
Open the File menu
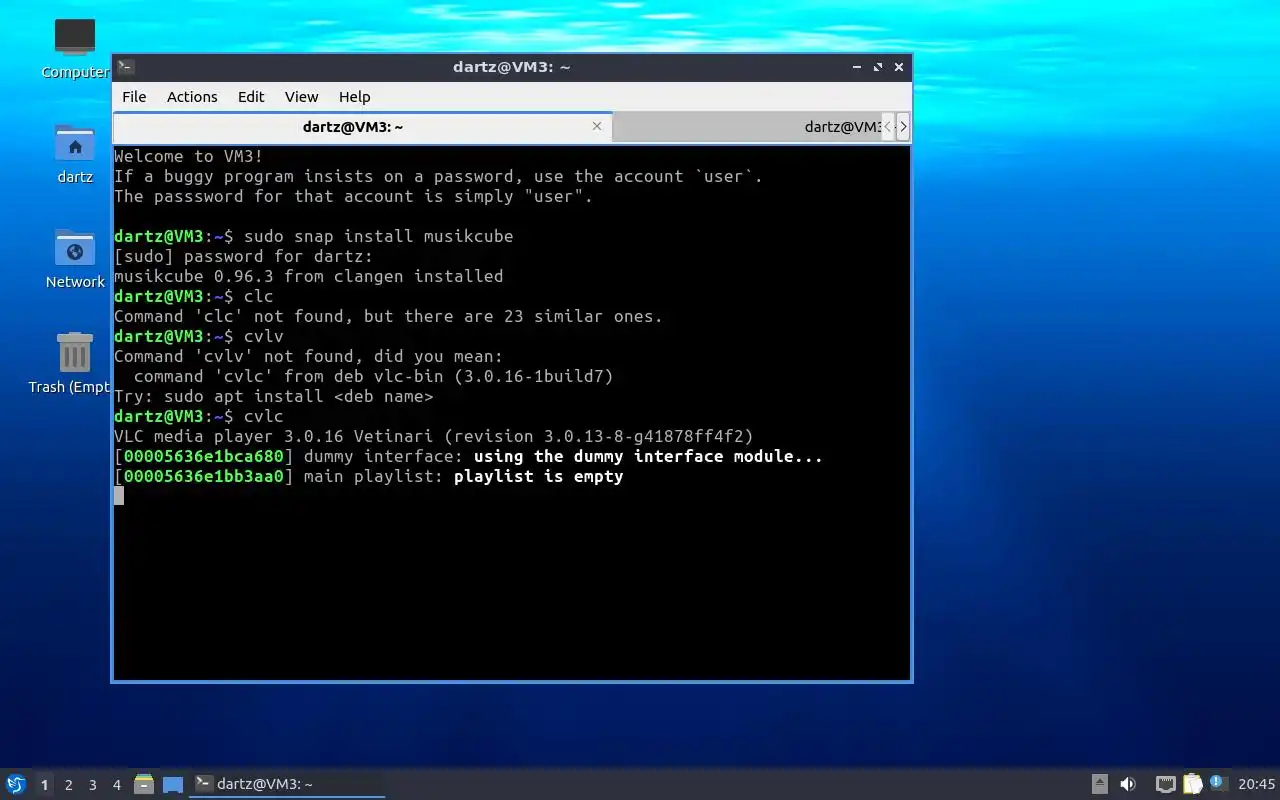click(x=134, y=97)
